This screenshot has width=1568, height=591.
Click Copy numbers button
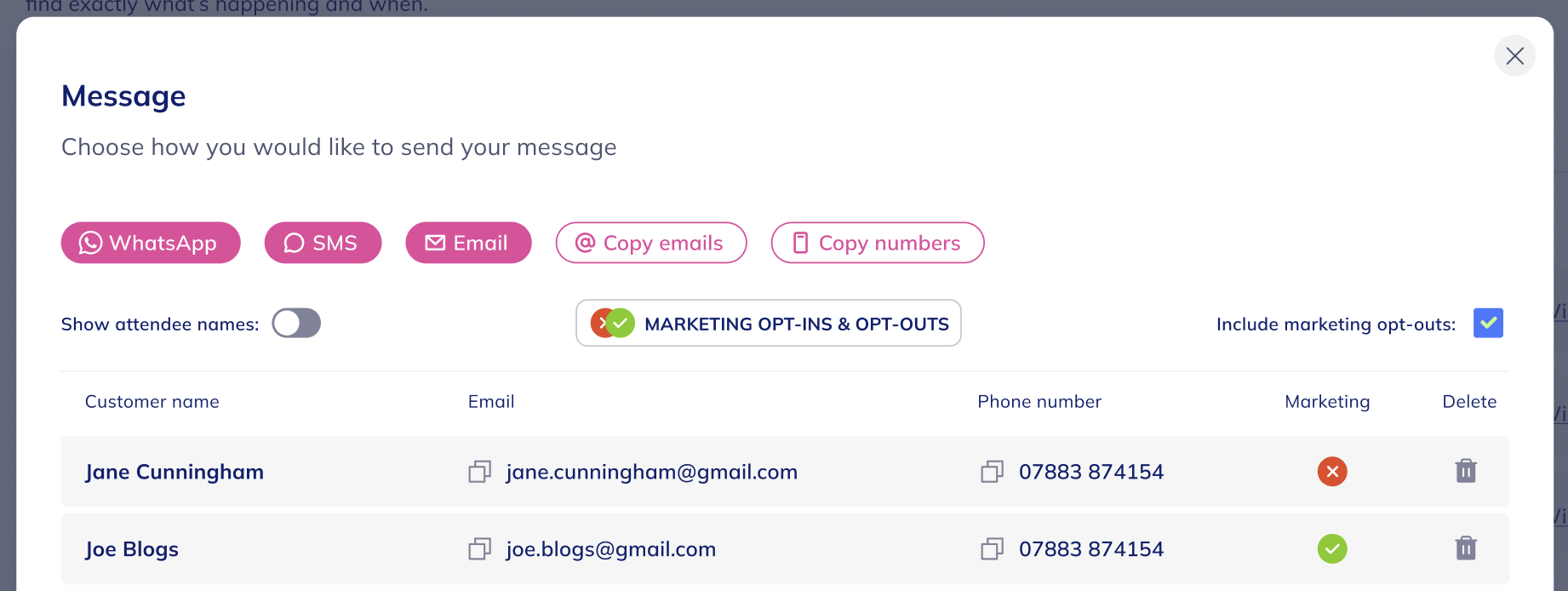coord(878,244)
